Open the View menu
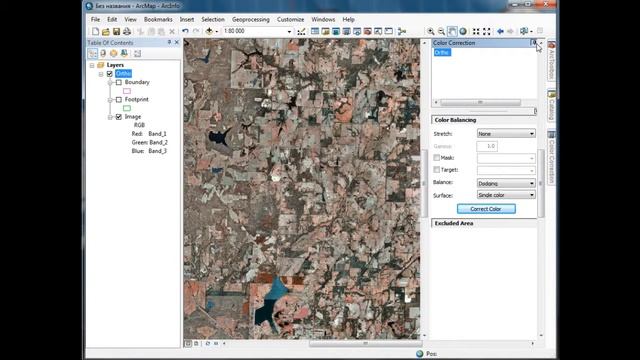The height and width of the screenshot is (360, 640). (130, 19)
